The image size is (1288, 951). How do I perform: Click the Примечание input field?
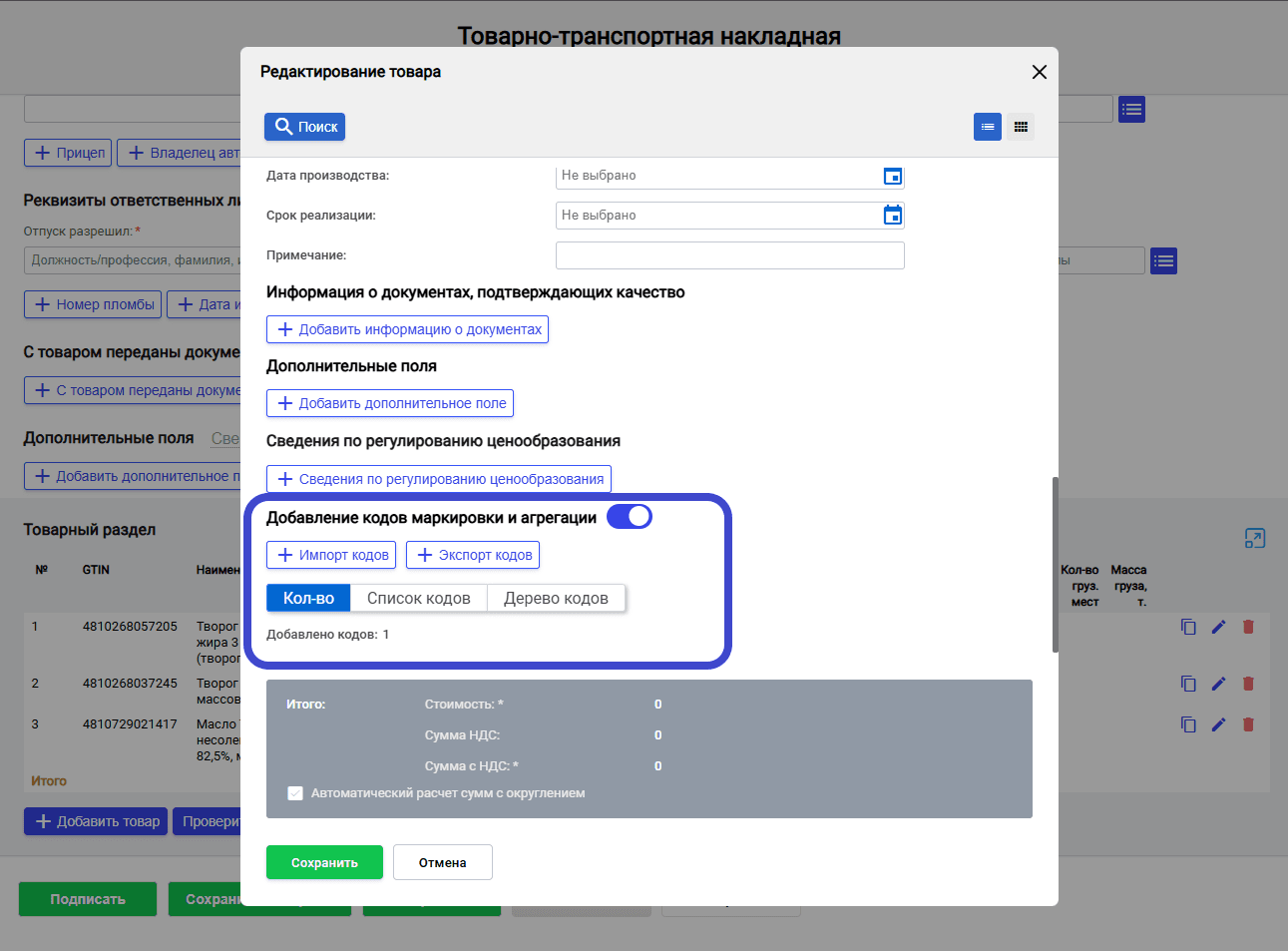[x=730, y=255]
